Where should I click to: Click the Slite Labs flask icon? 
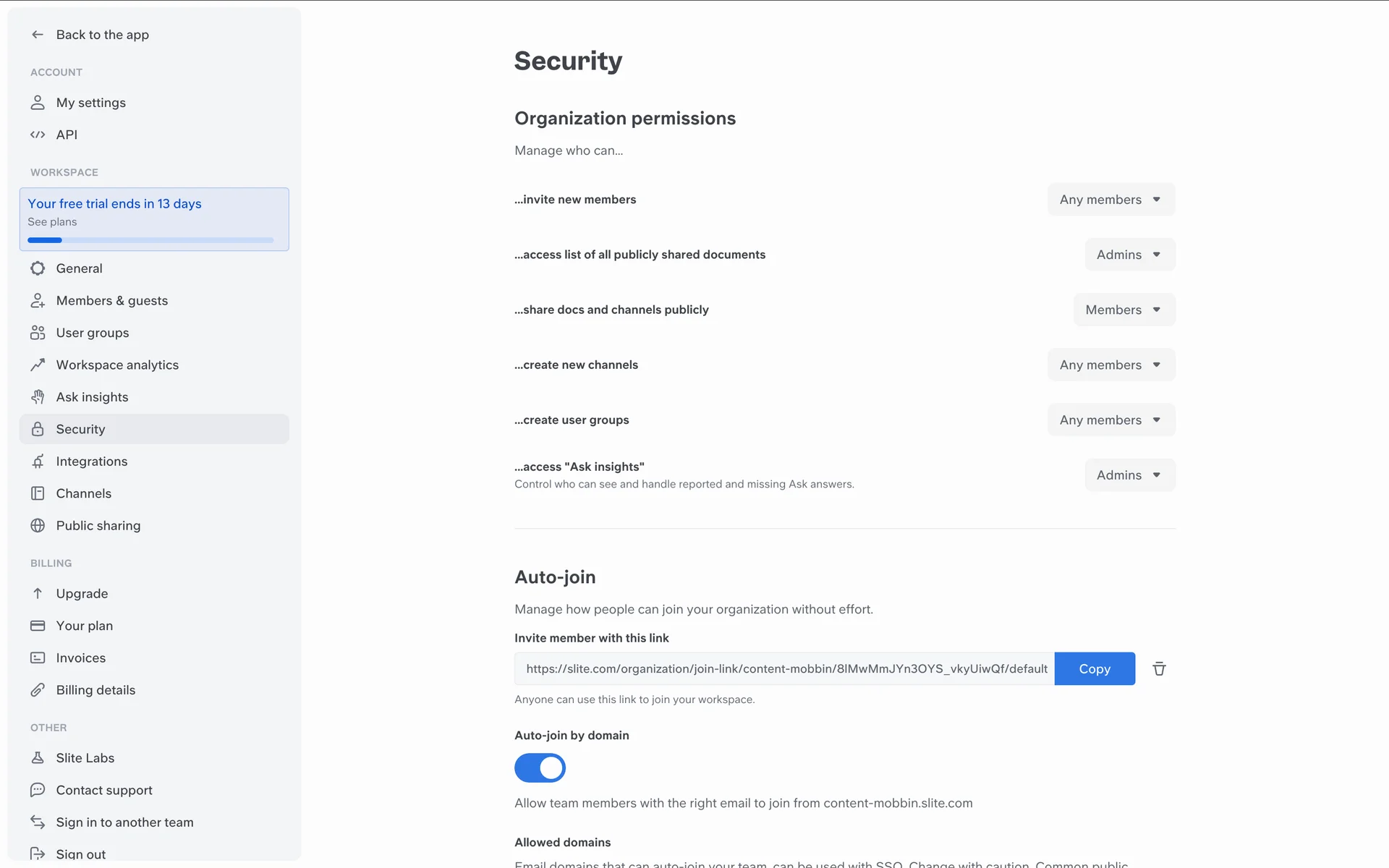38,758
